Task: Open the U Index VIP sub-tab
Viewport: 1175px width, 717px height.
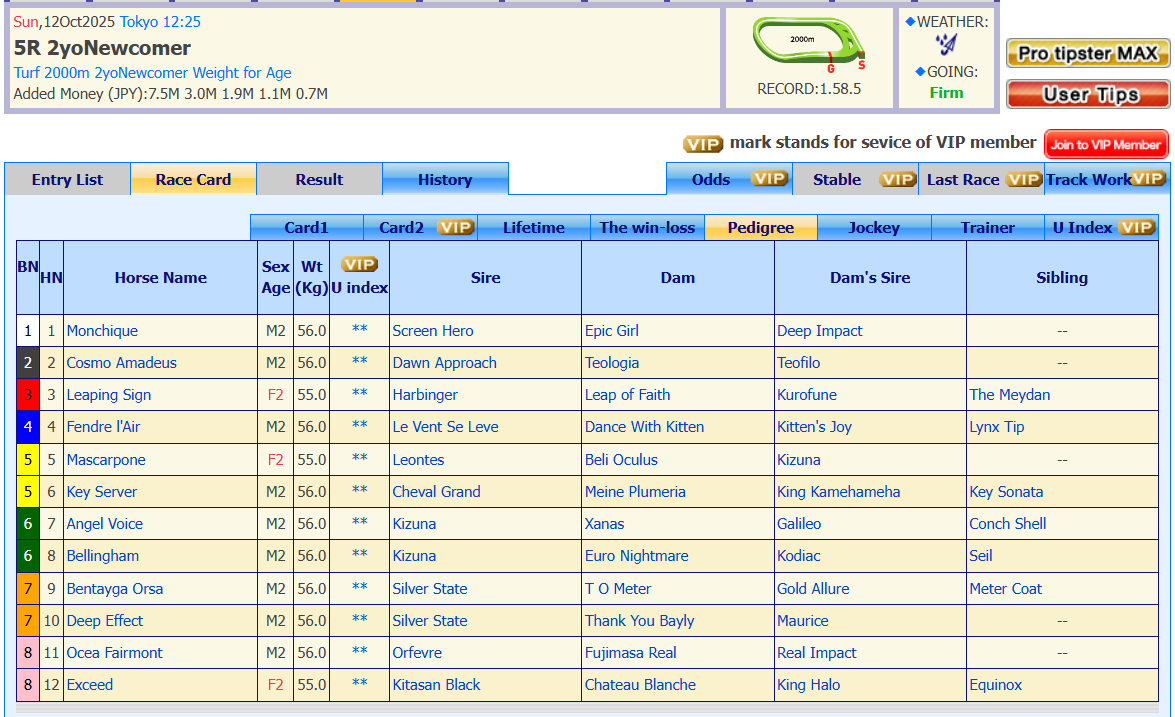Action: [1102, 228]
